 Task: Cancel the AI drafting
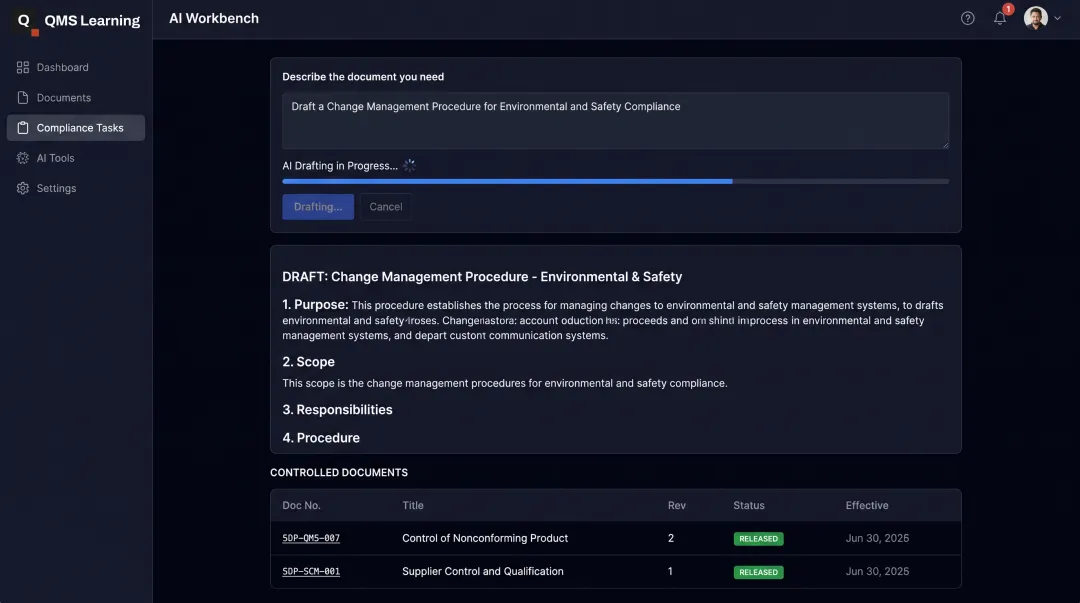click(386, 207)
